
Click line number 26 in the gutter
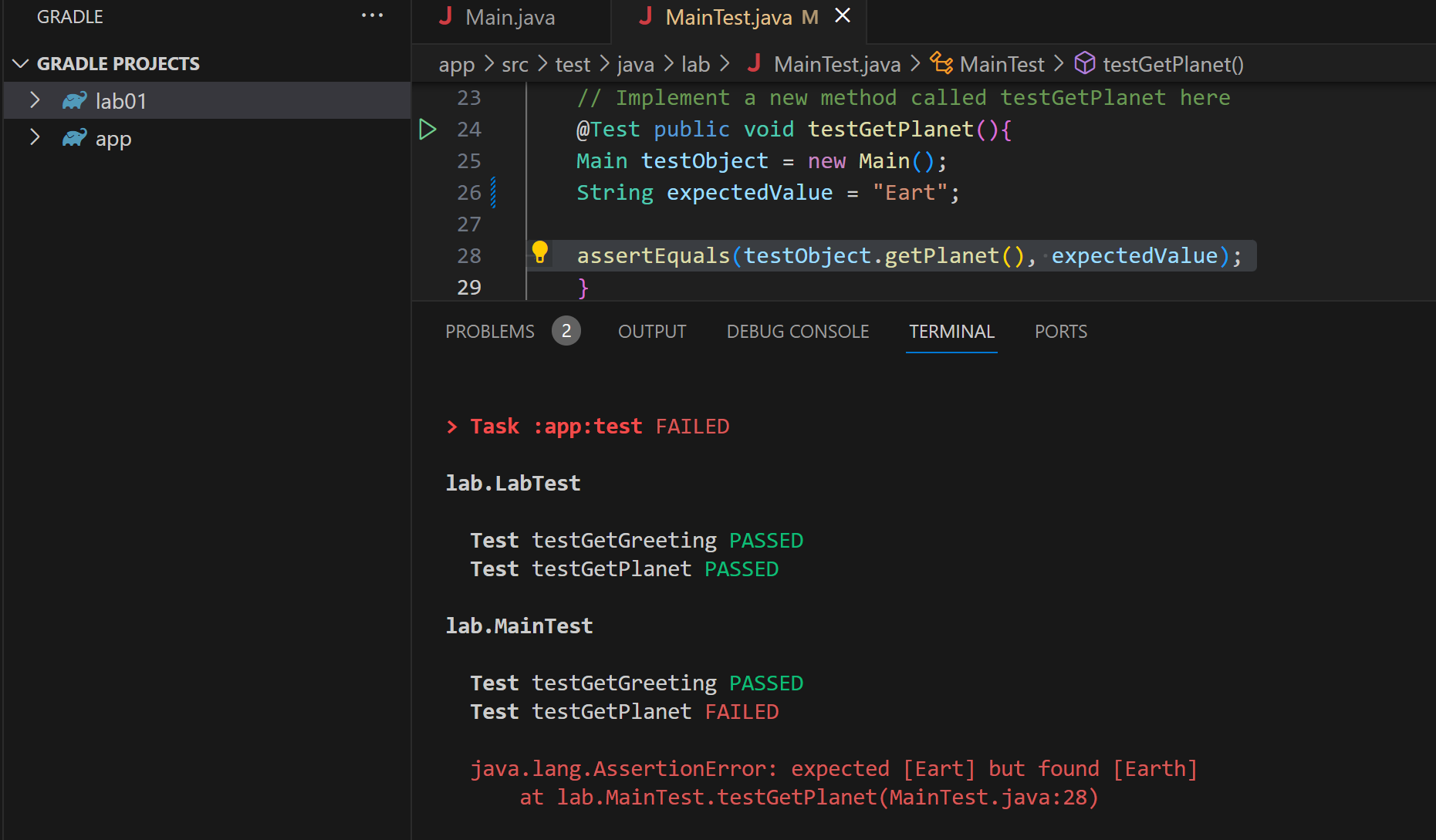[x=469, y=193]
